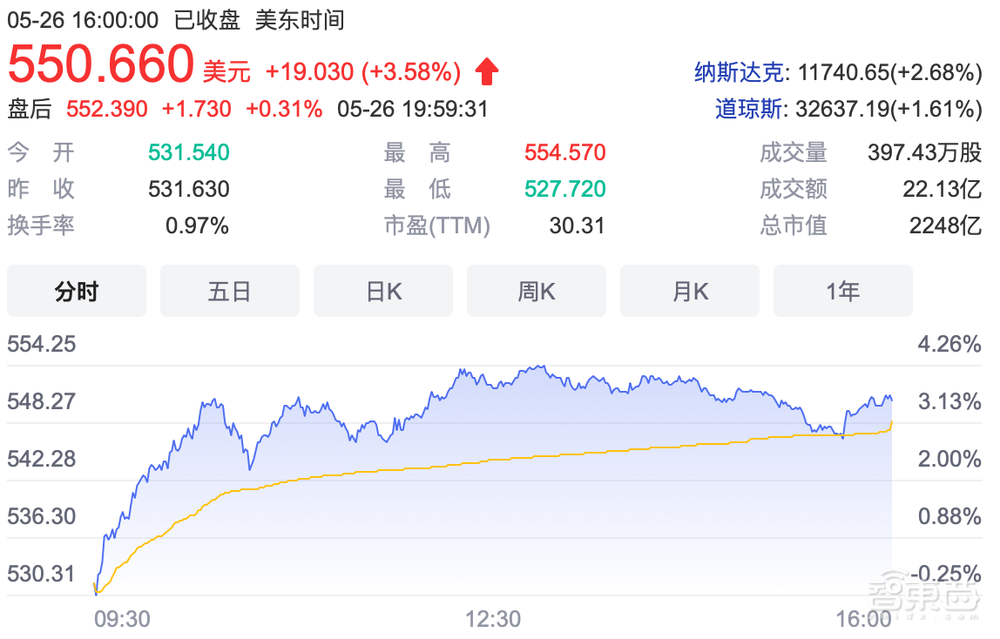This screenshot has height=639, width=1000.
Task: Open the 日K candlestick view
Action: point(383,290)
